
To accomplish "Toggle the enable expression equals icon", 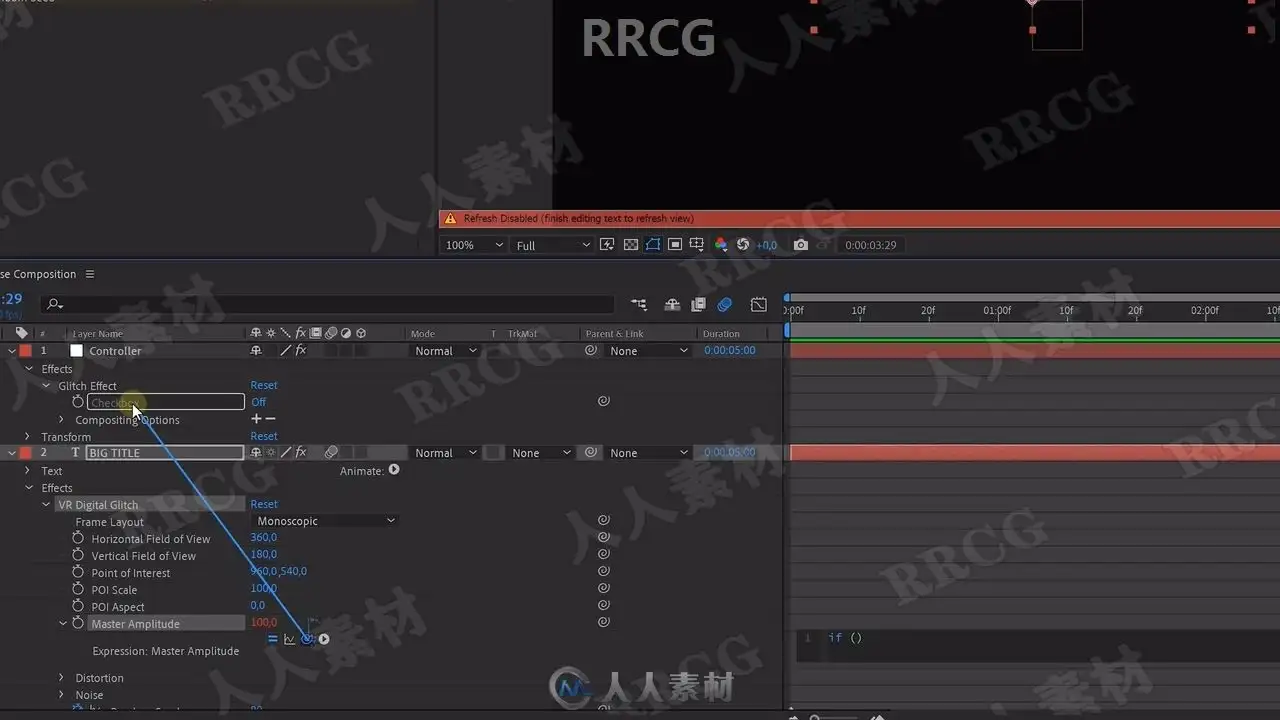I will coord(273,639).
